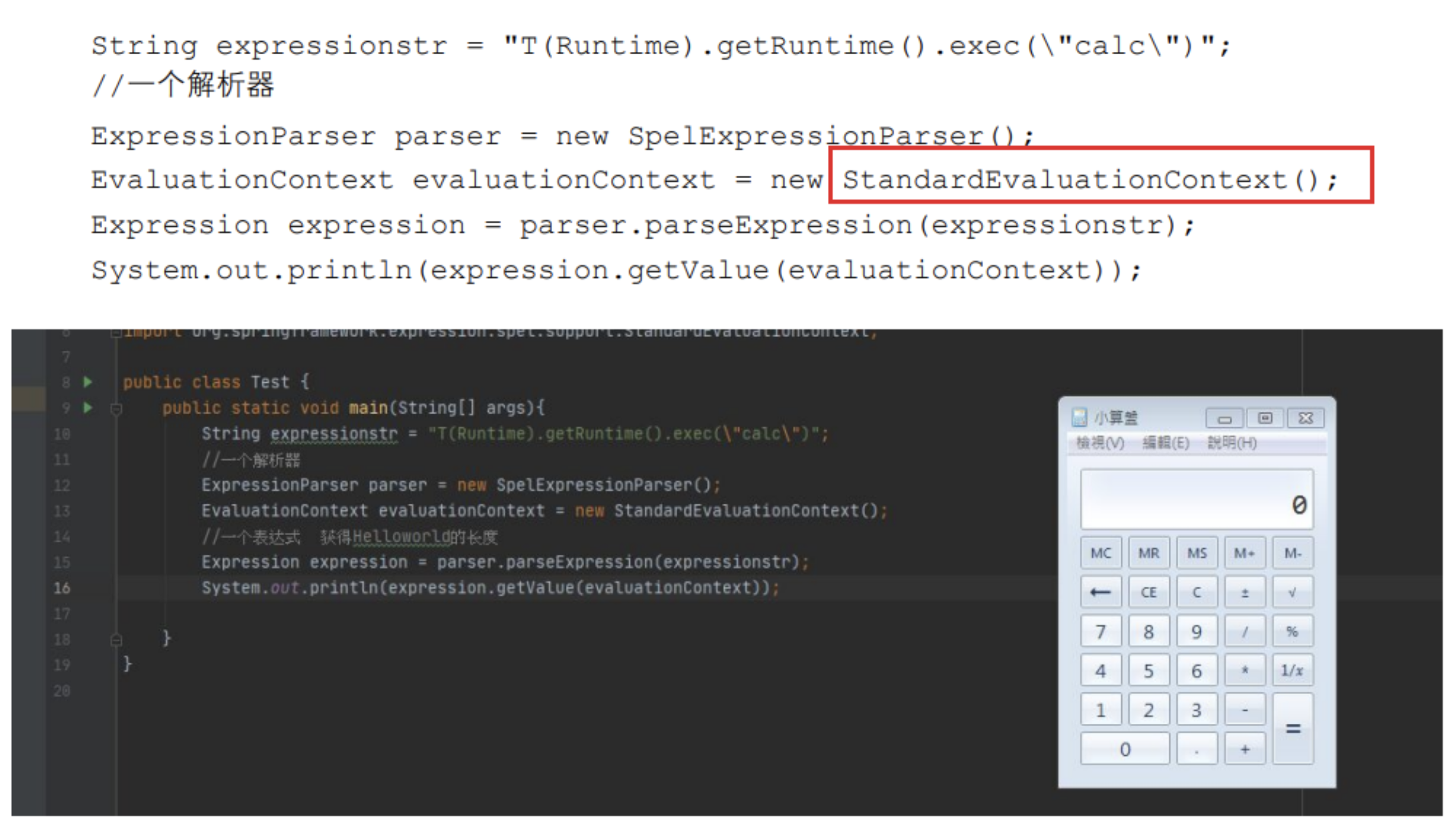This screenshot has width=1456, height=826.
Task: Collapse the import block fold marker
Action: click(x=116, y=332)
